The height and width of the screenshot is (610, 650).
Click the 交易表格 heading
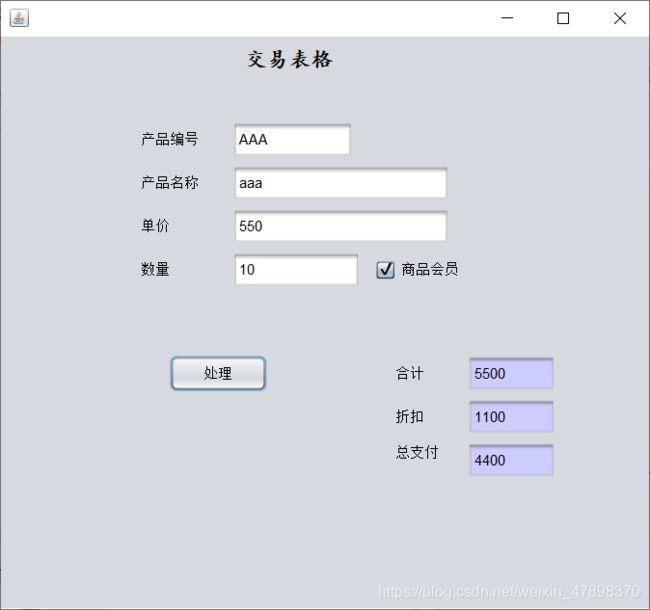coord(290,59)
